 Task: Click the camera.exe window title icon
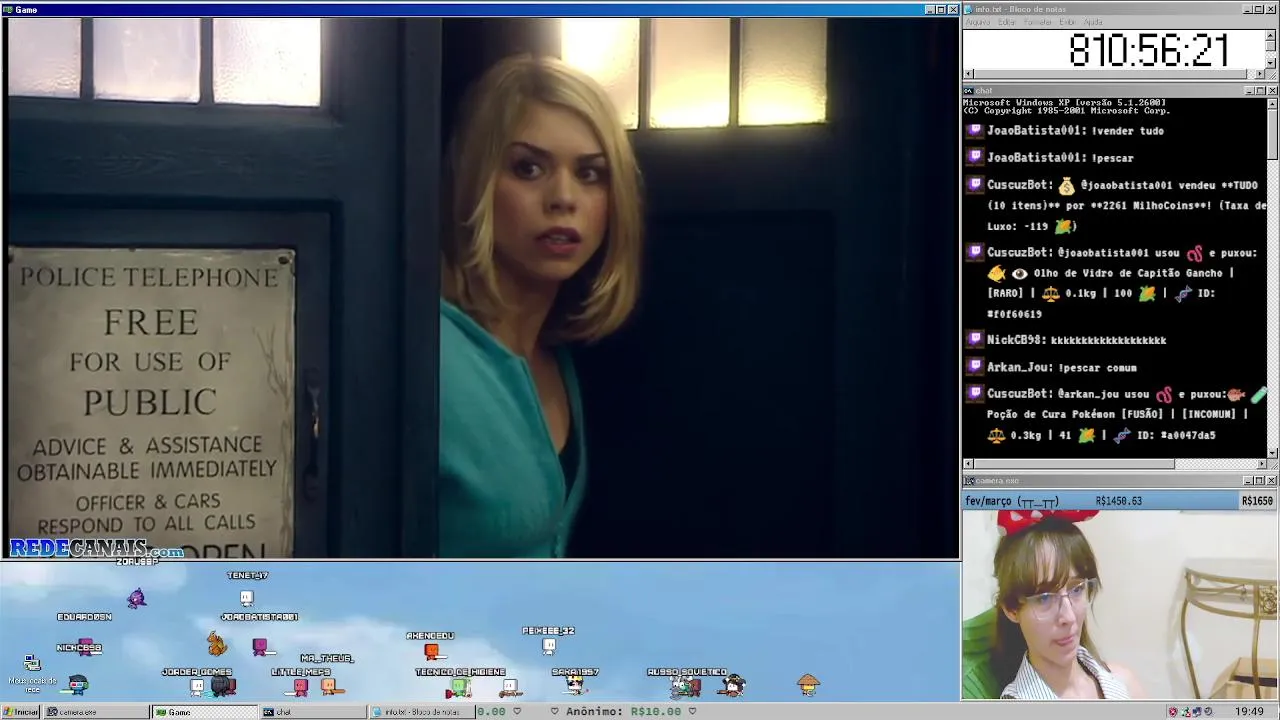coord(968,481)
